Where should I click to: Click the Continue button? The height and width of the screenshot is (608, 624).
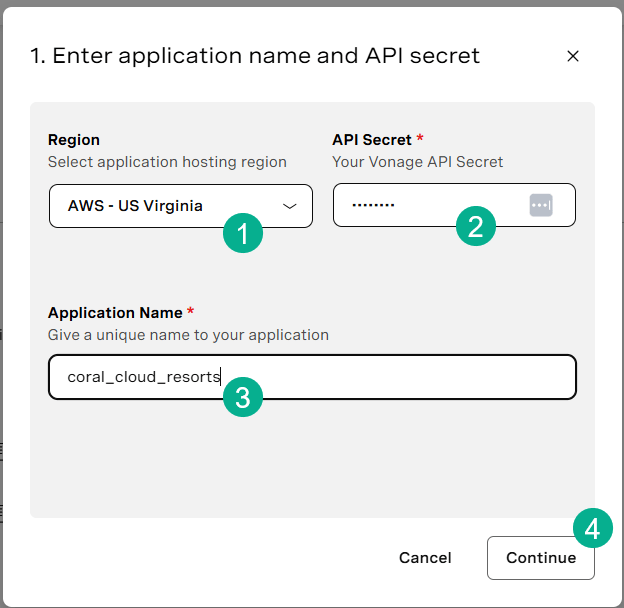point(540,557)
